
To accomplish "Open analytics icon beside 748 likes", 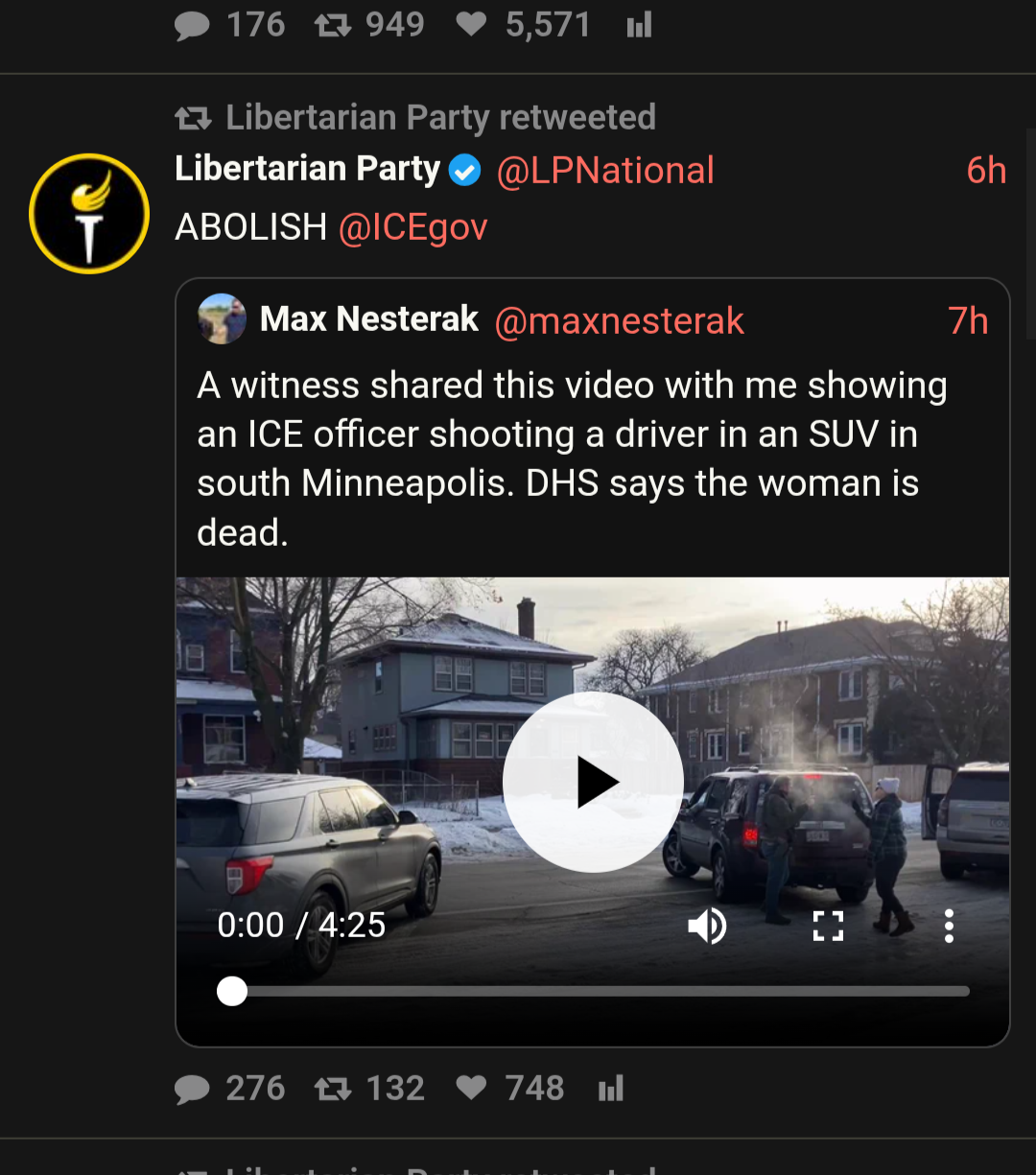I will [611, 1089].
